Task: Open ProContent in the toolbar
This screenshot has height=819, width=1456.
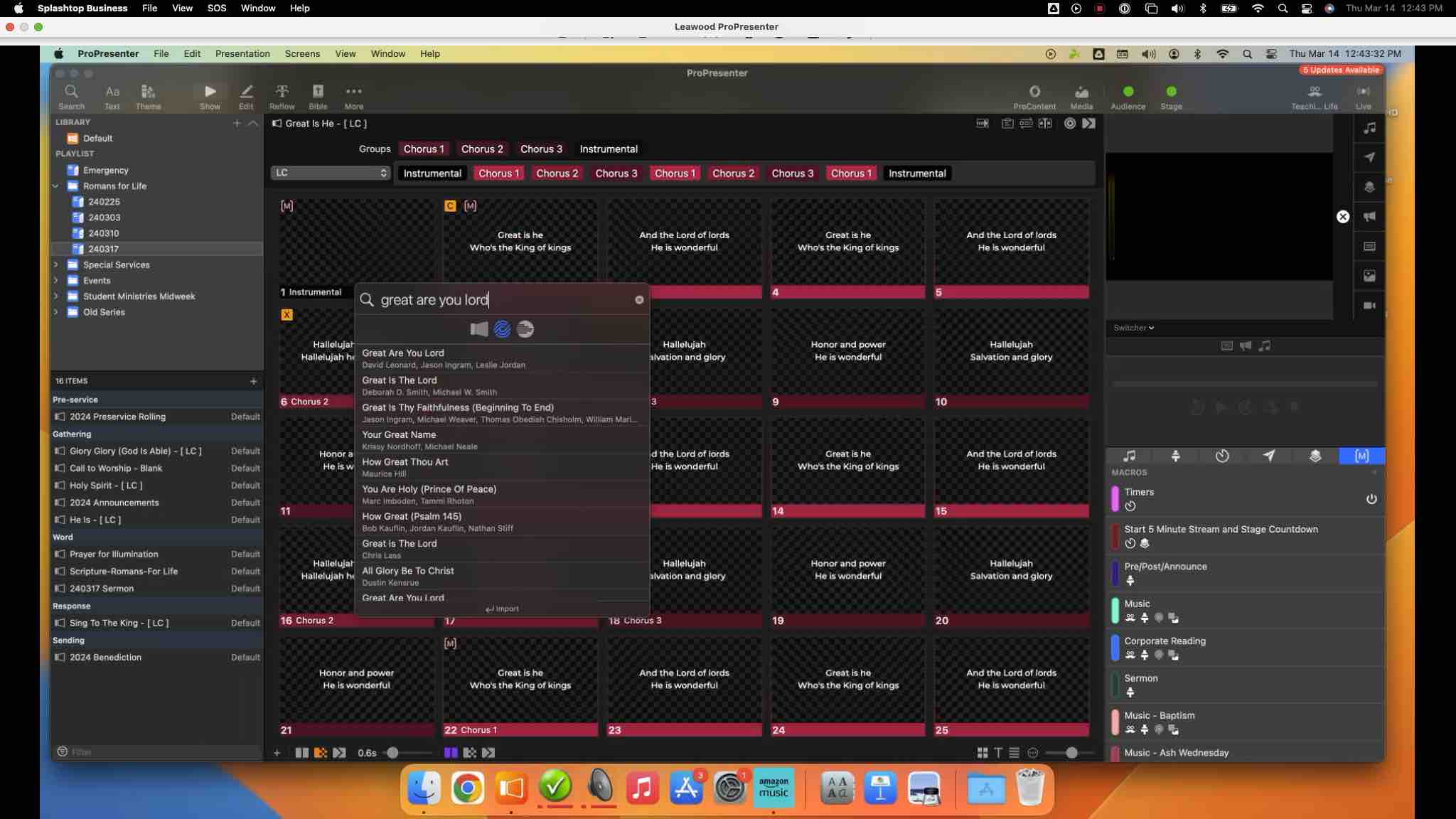Action: [1034, 96]
